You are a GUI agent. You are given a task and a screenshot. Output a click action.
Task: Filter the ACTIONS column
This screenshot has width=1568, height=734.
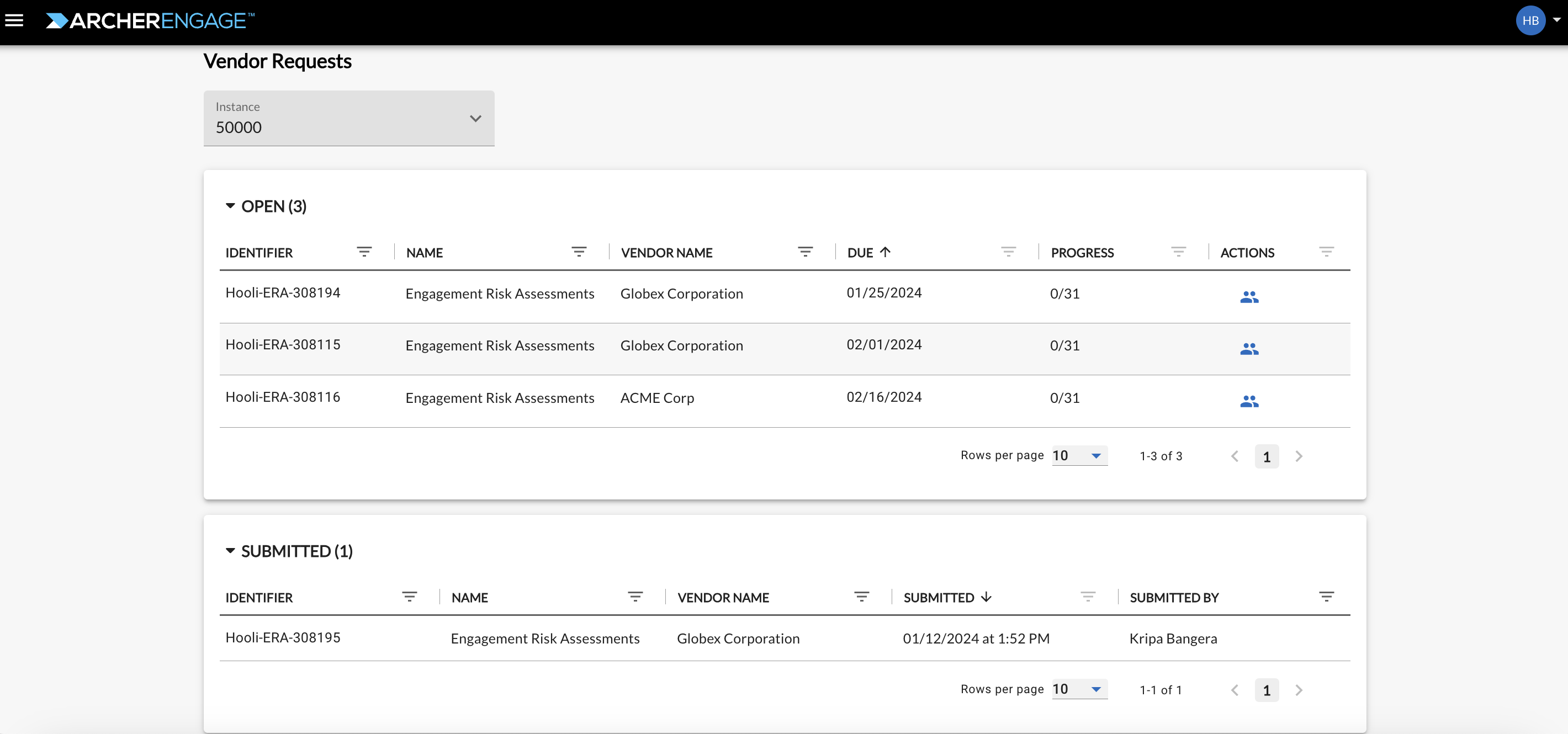[x=1326, y=252]
